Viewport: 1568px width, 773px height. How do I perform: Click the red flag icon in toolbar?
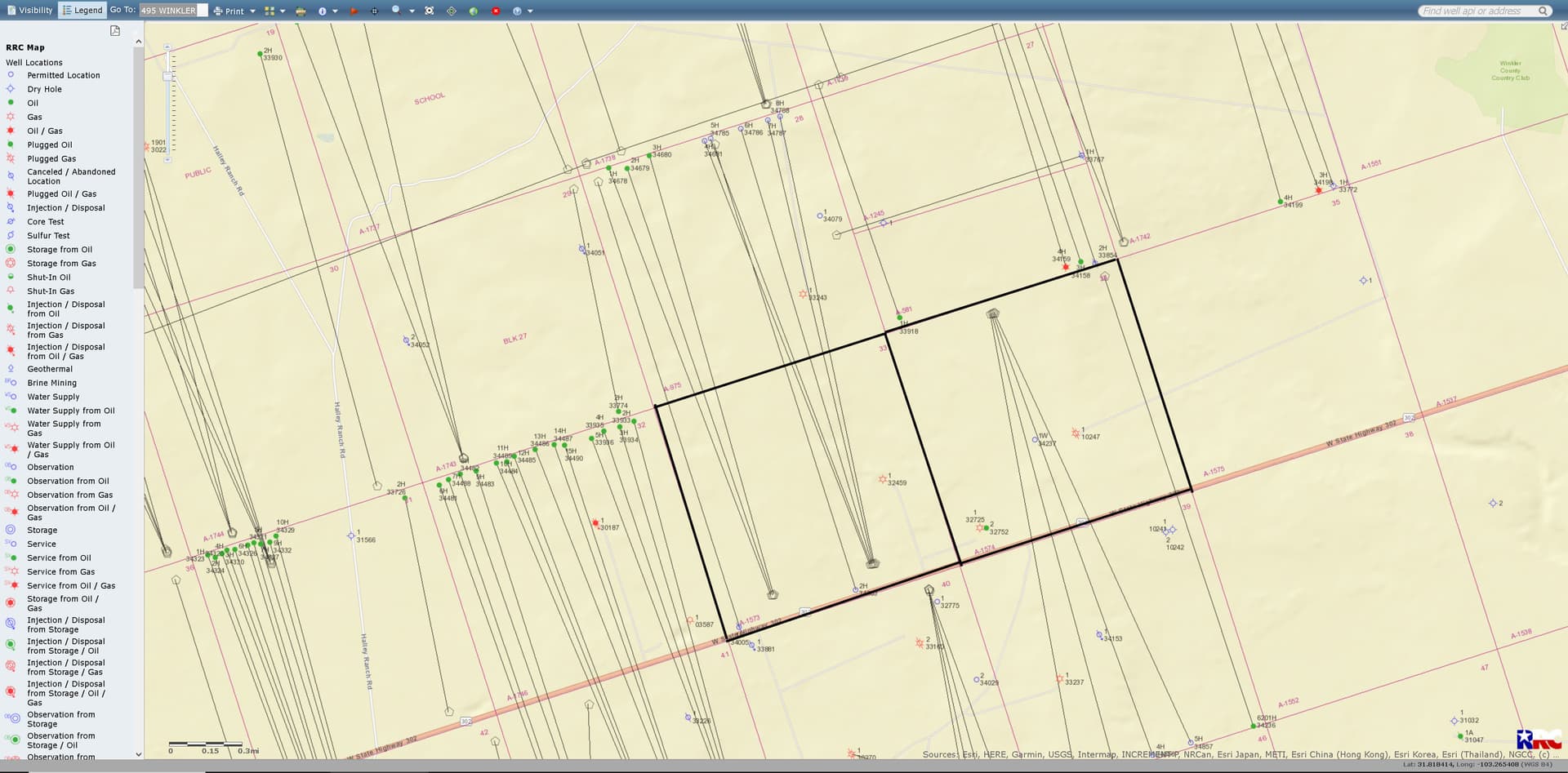tap(354, 11)
